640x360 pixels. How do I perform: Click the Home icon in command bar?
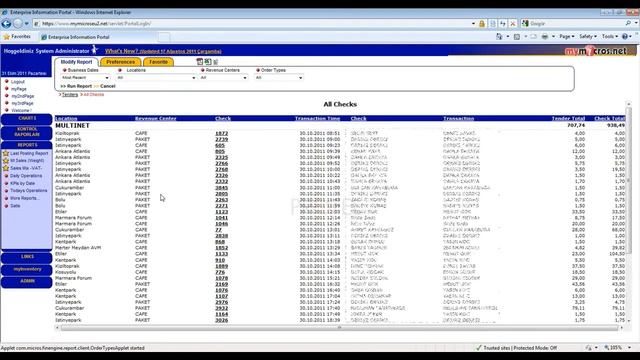point(499,37)
